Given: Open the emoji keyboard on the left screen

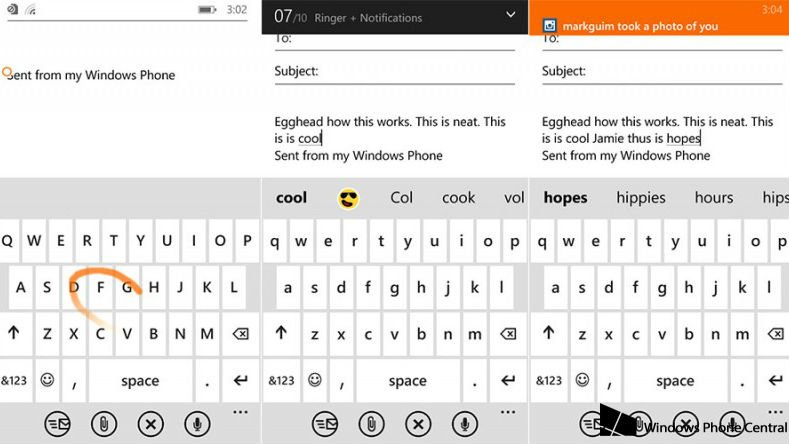Looking at the screenshot, I should pyautogui.click(x=47, y=380).
